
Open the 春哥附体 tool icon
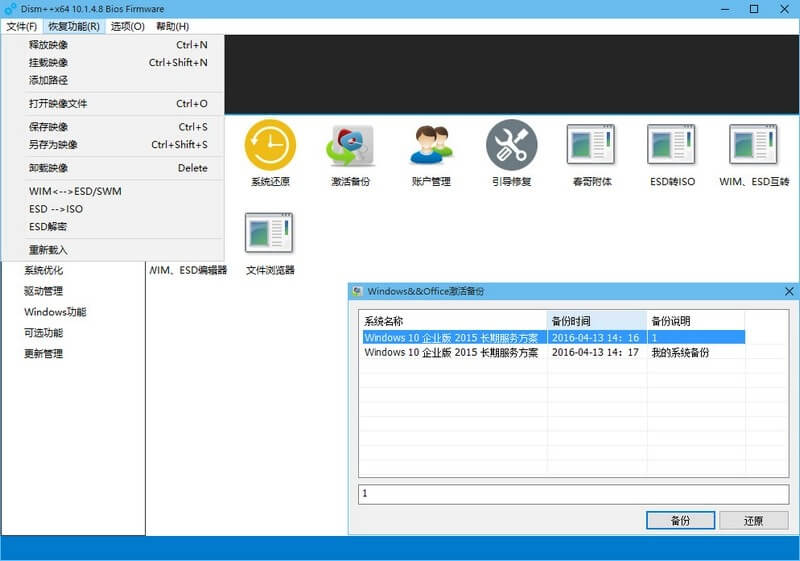click(x=591, y=146)
